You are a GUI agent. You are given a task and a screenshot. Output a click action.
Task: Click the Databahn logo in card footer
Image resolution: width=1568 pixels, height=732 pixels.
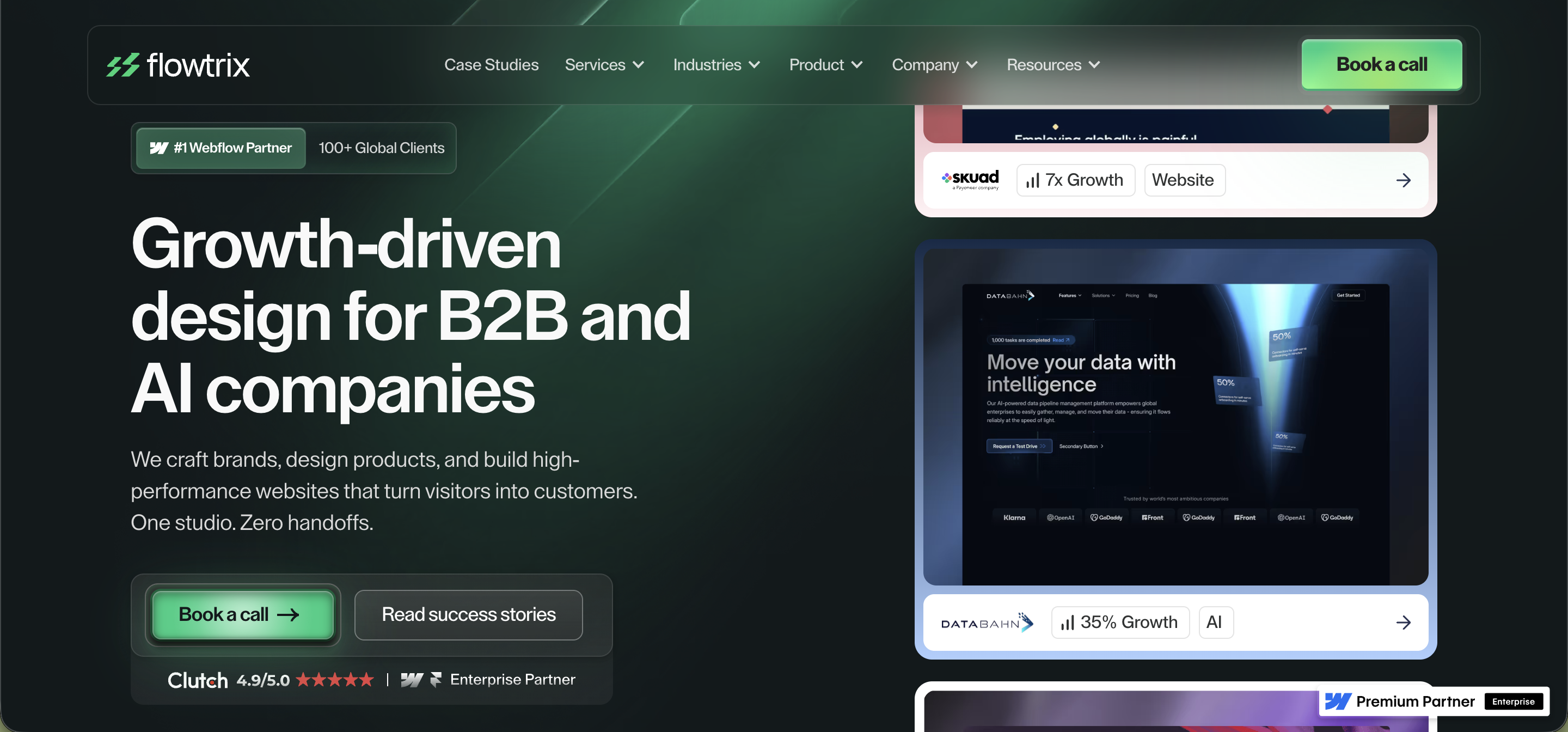[987, 623]
